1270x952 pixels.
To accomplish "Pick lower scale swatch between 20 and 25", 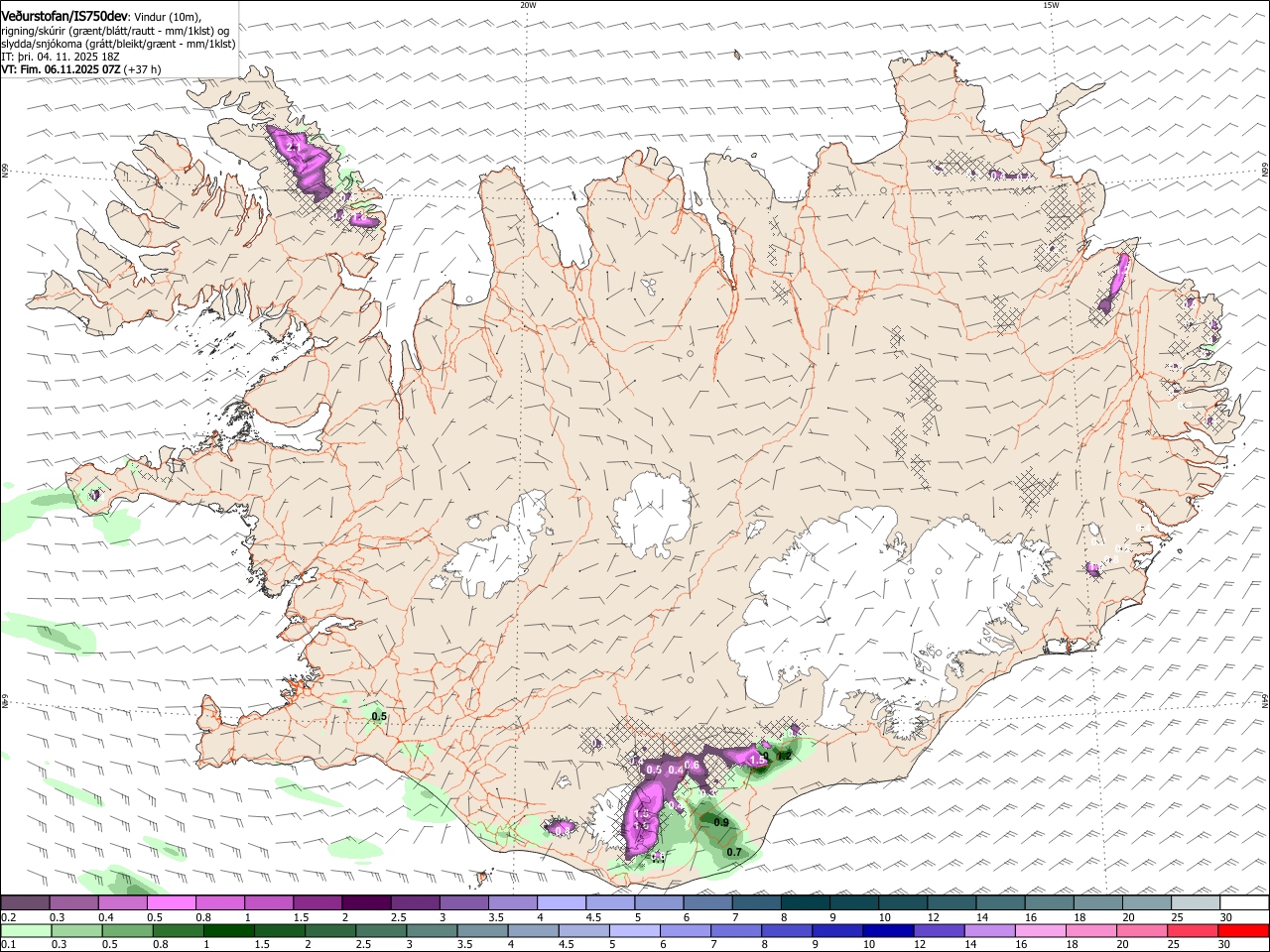I will (x=1141, y=930).
